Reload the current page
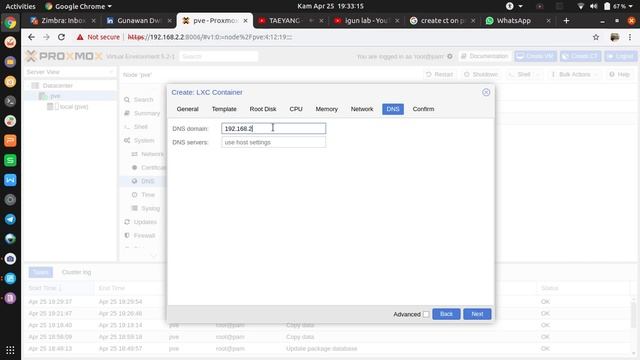This screenshot has height=360, width=640. 61,37
